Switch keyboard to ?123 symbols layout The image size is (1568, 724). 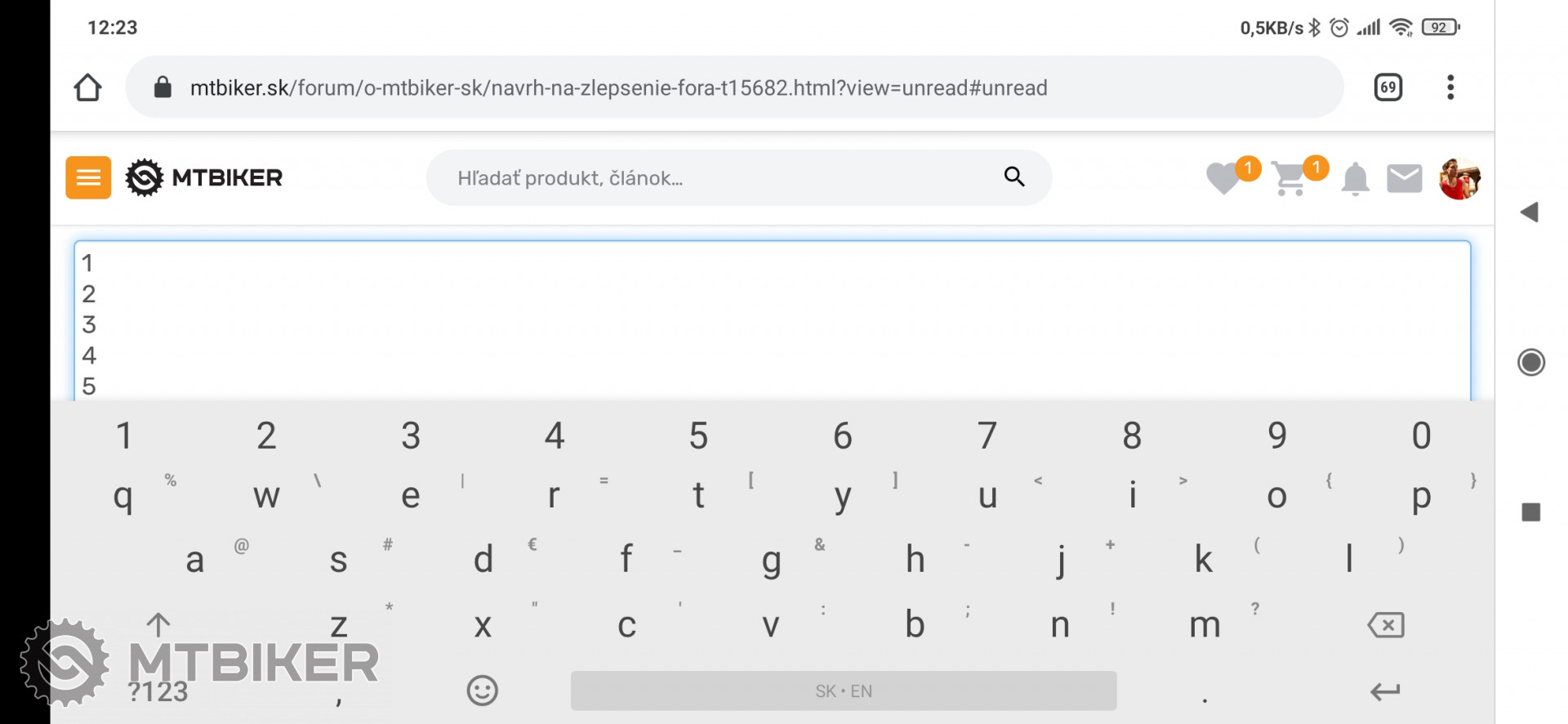point(158,692)
